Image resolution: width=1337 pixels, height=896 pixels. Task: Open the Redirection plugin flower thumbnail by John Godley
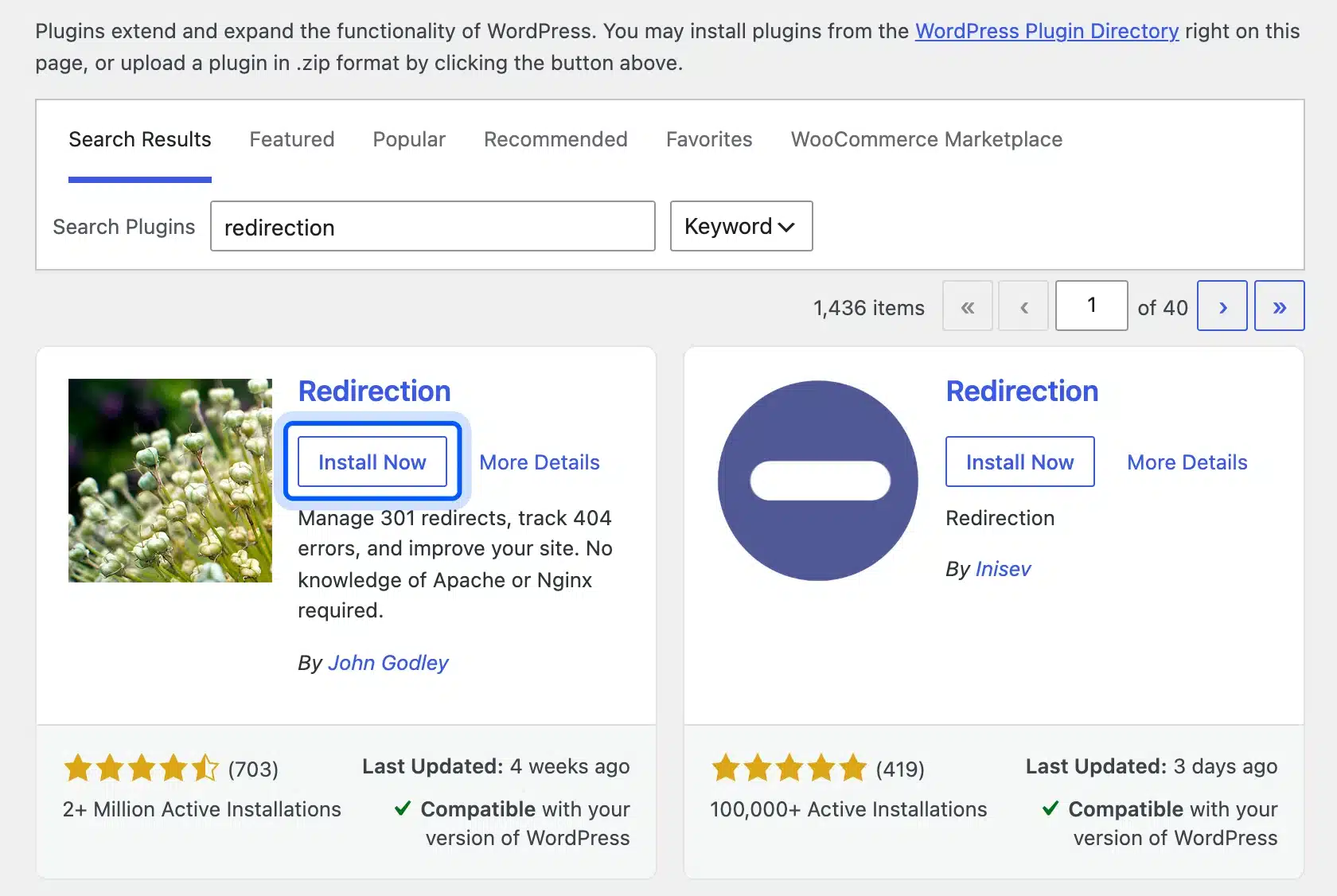click(170, 481)
